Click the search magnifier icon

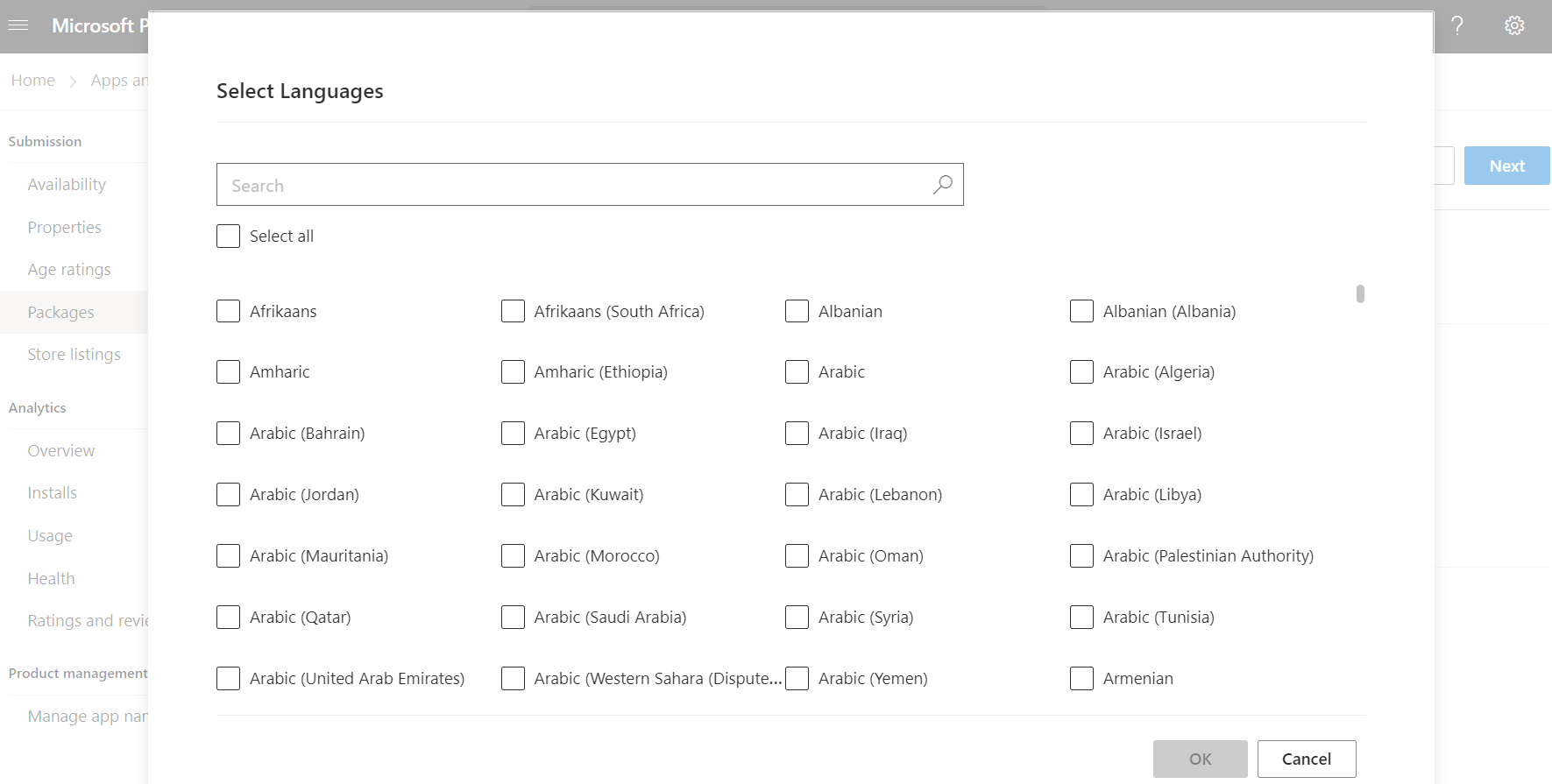(x=943, y=185)
